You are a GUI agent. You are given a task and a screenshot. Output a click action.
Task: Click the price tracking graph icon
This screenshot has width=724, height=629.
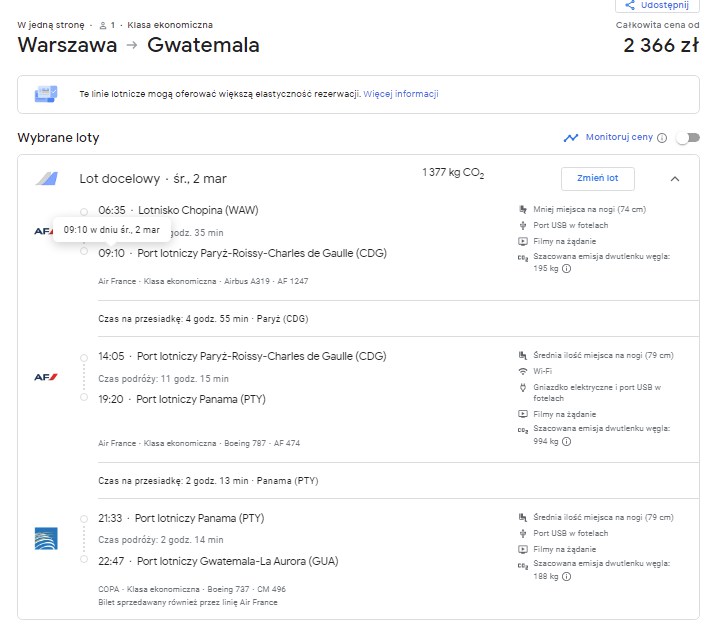(571, 138)
